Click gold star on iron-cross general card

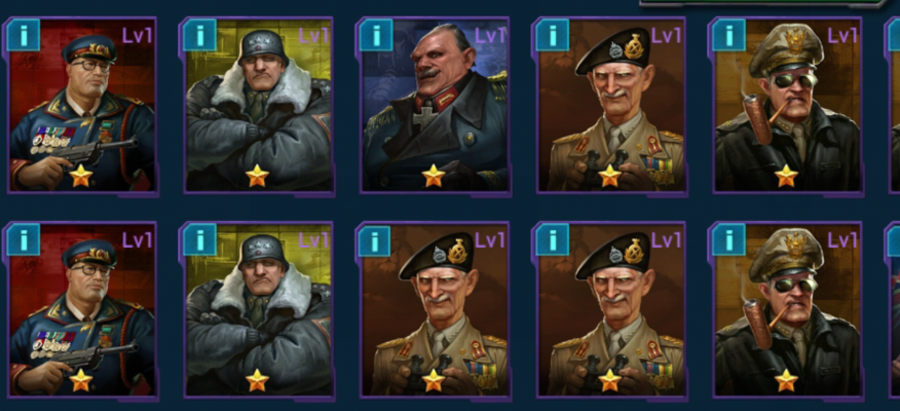[x=433, y=176]
